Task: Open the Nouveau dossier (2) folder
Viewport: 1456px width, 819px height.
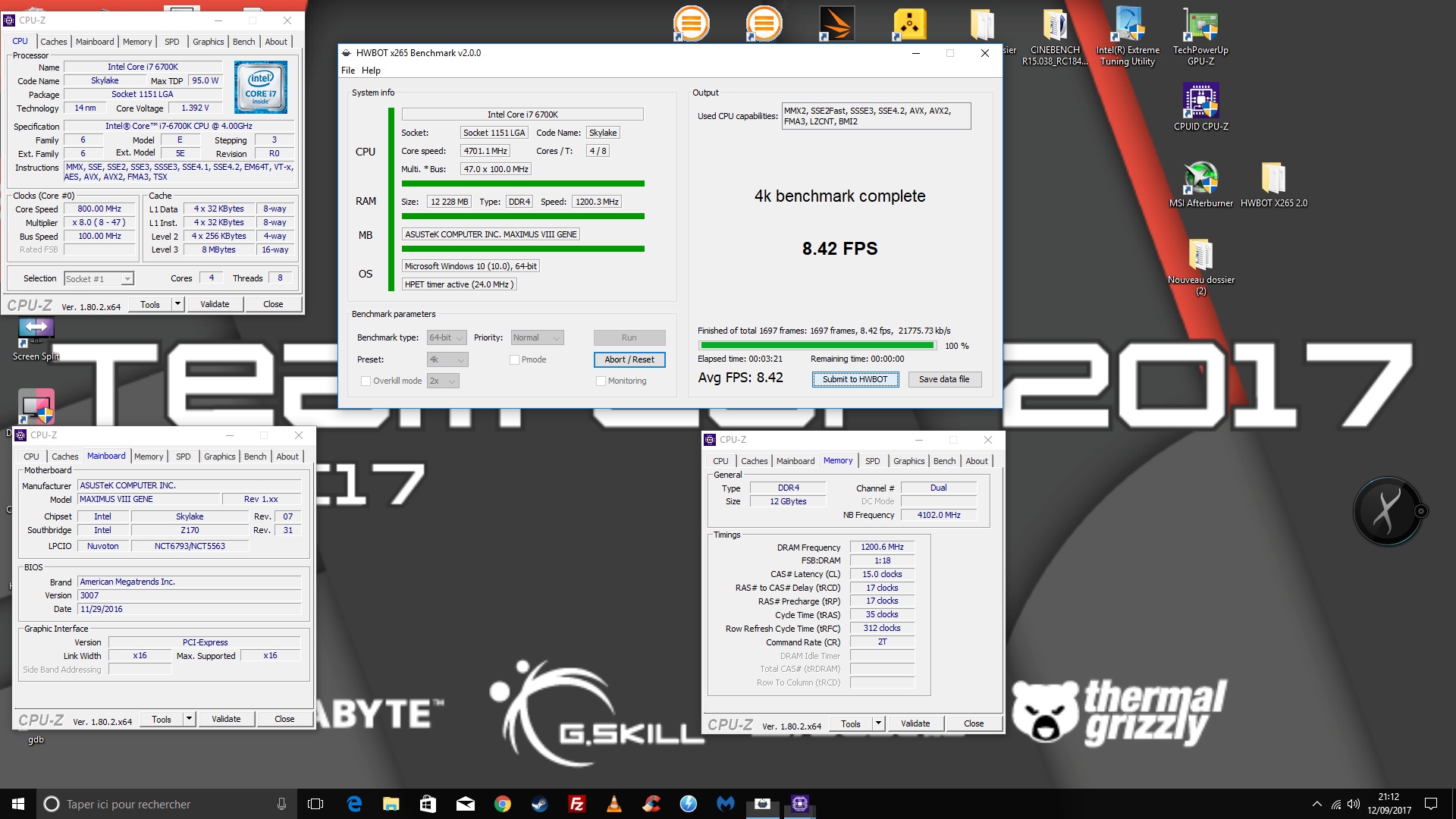Action: (x=1201, y=267)
